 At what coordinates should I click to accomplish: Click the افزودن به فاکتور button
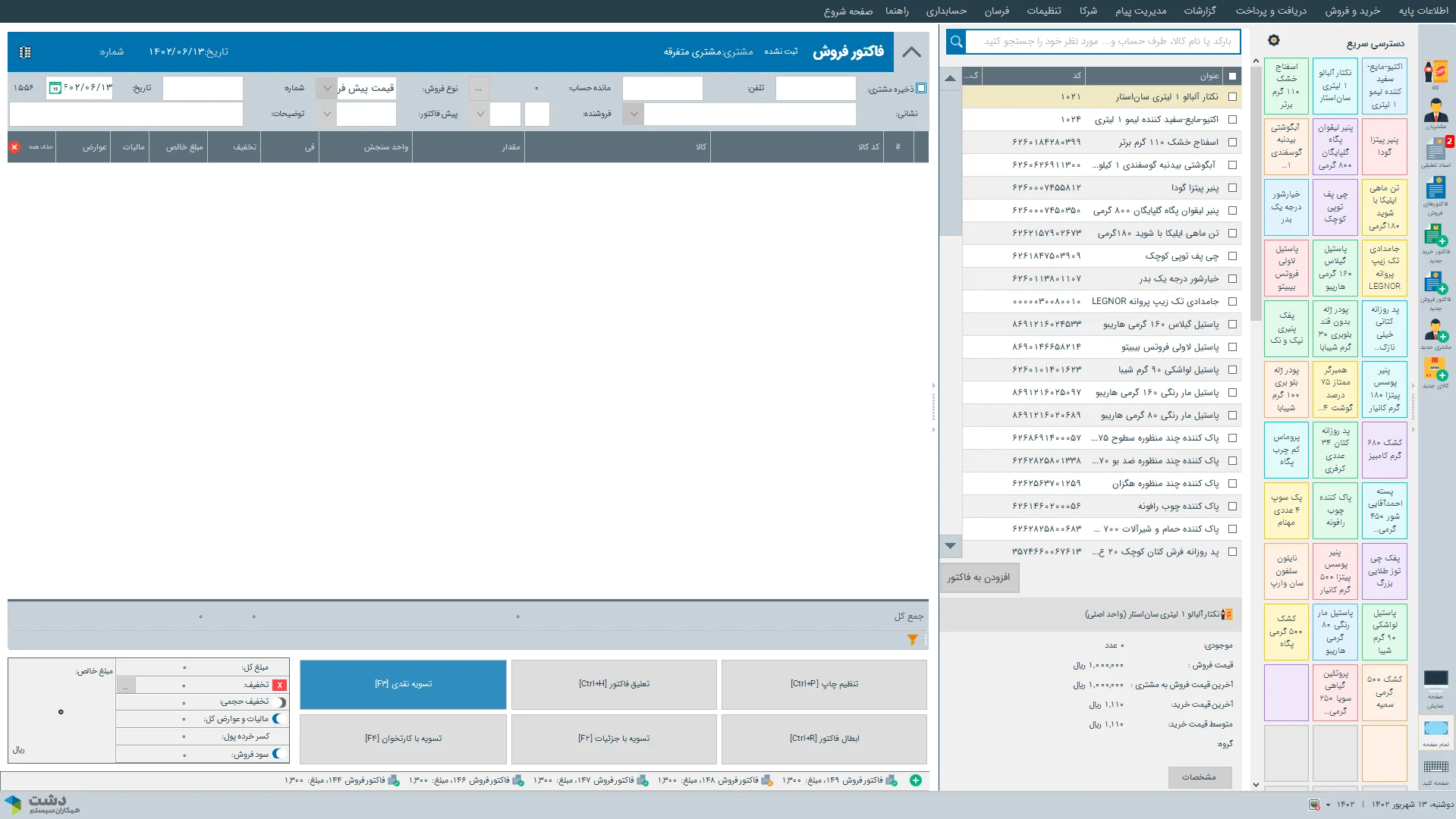pyautogui.click(x=979, y=578)
